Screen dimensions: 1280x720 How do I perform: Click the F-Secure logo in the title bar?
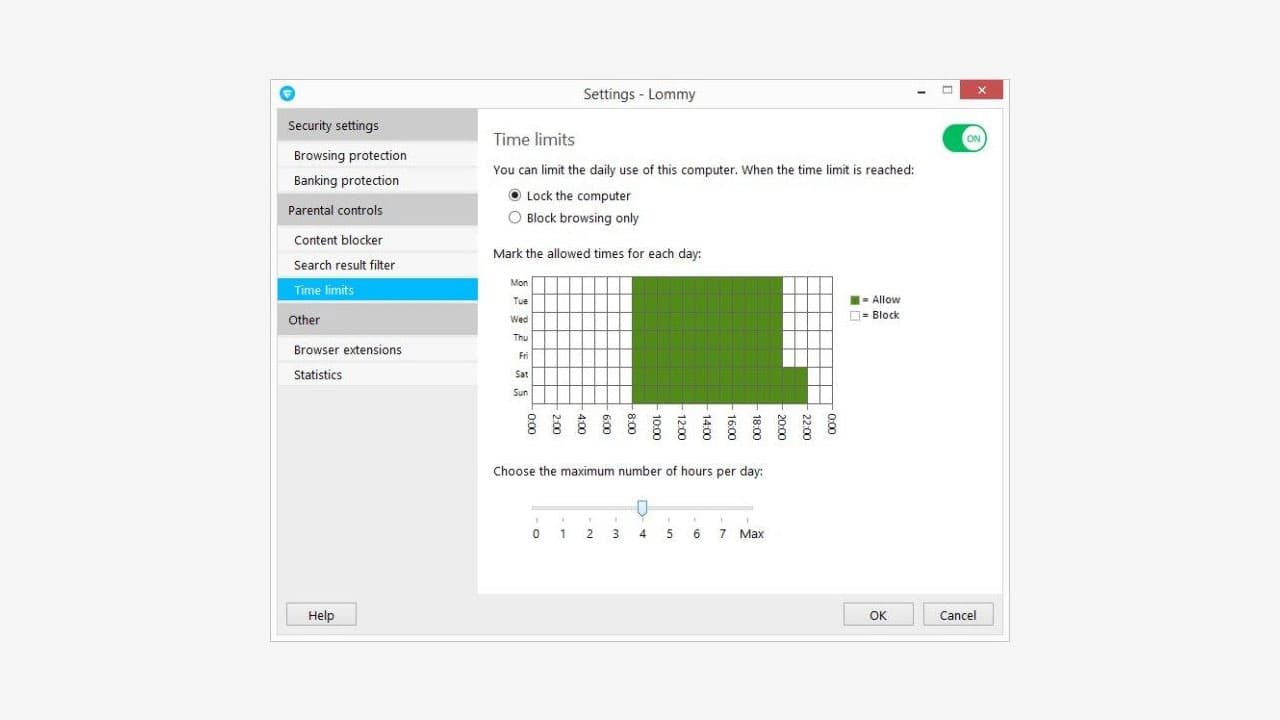click(287, 92)
